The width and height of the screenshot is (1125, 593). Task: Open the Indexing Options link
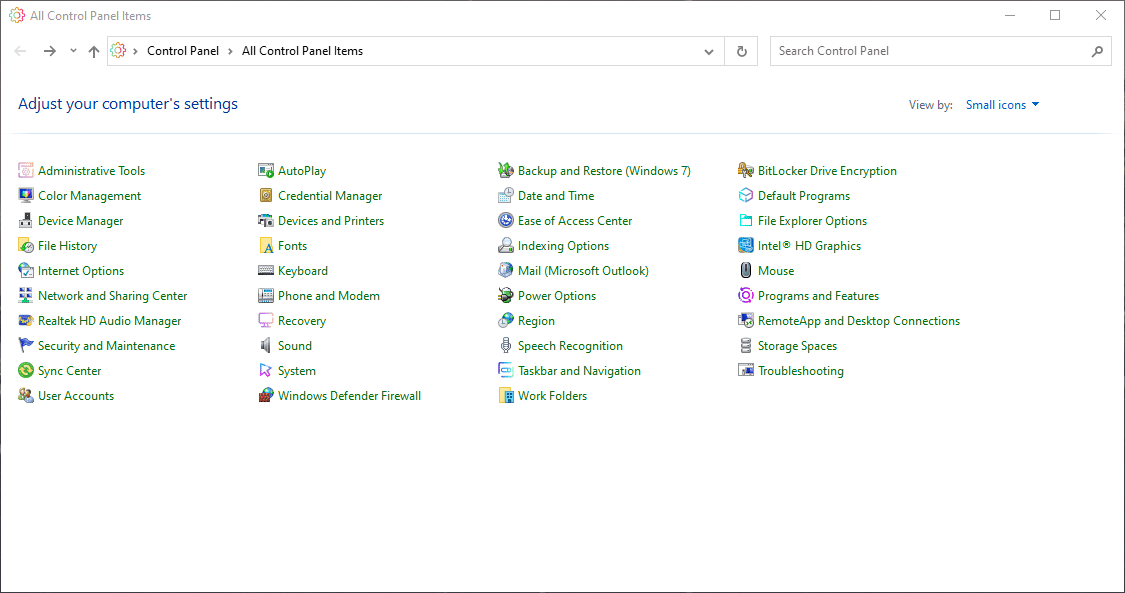tap(563, 246)
